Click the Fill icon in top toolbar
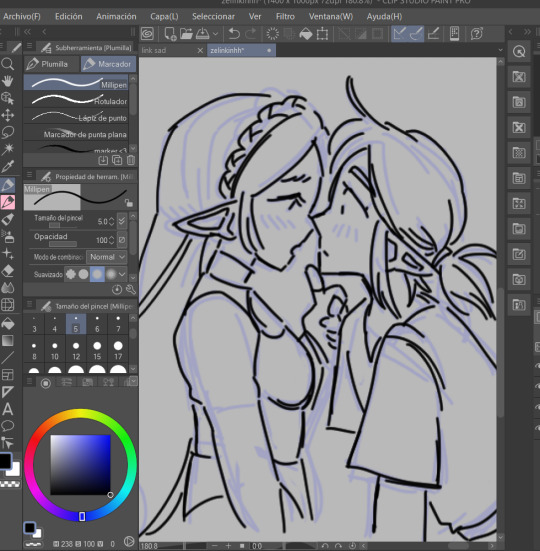Viewport: 540px width, 551px height. click(306, 34)
